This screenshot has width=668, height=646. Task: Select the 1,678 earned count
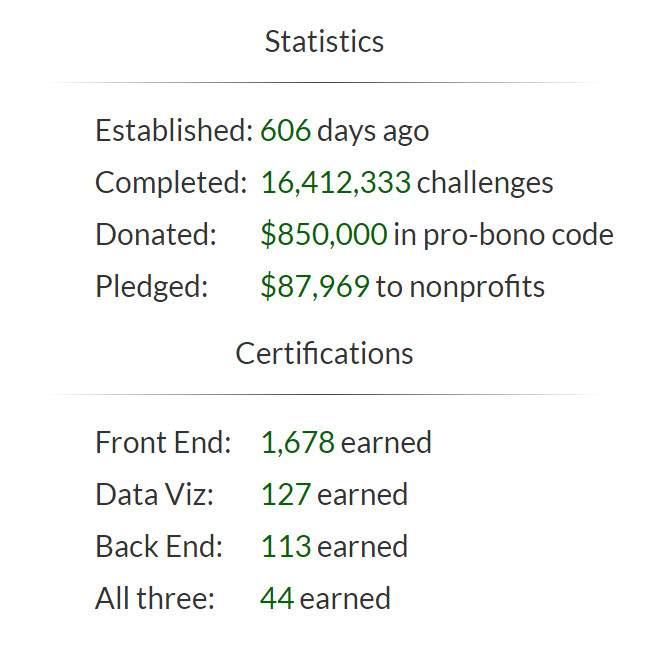[x=297, y=442]
